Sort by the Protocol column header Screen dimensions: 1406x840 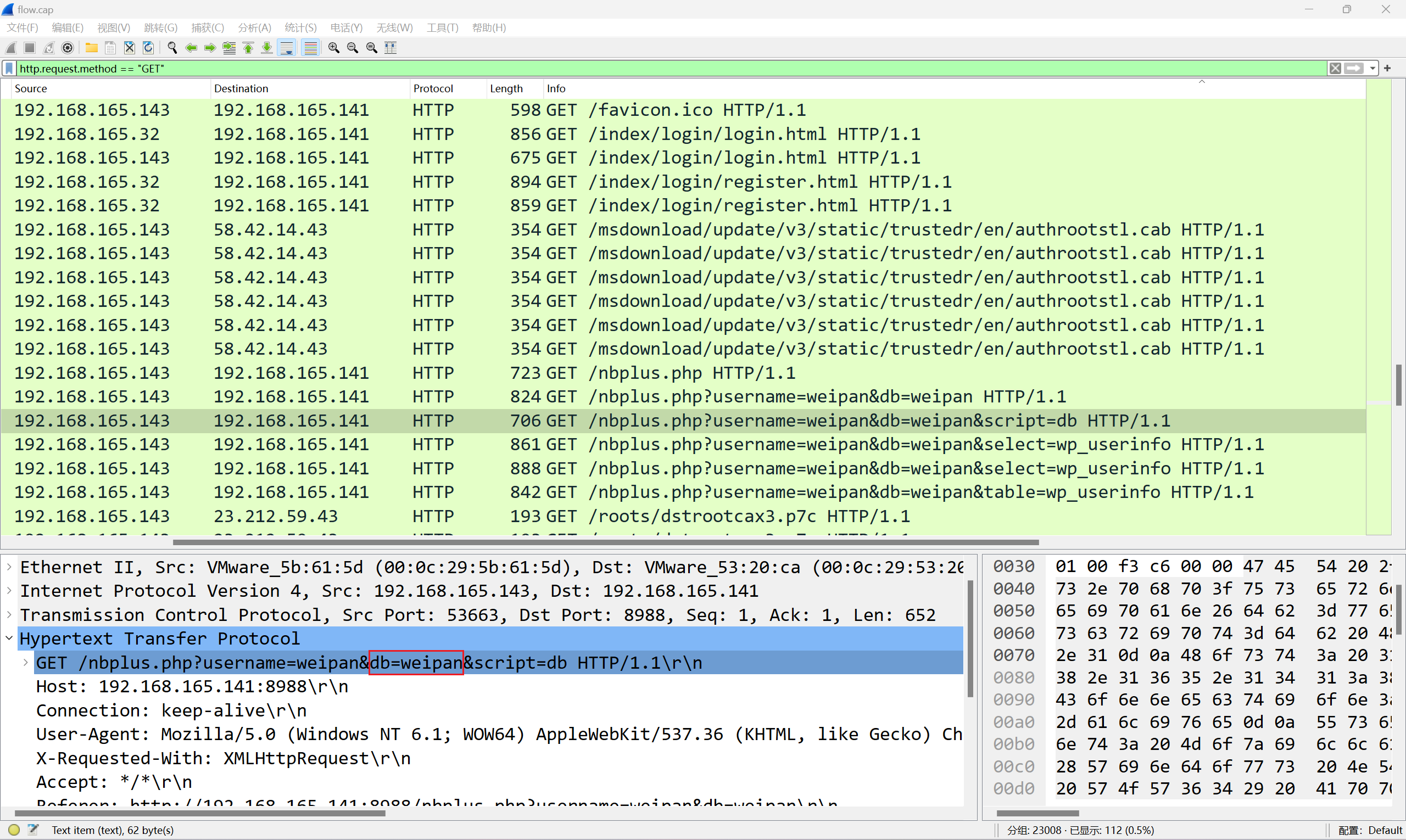pyautogui.click(x=448, y=88)
